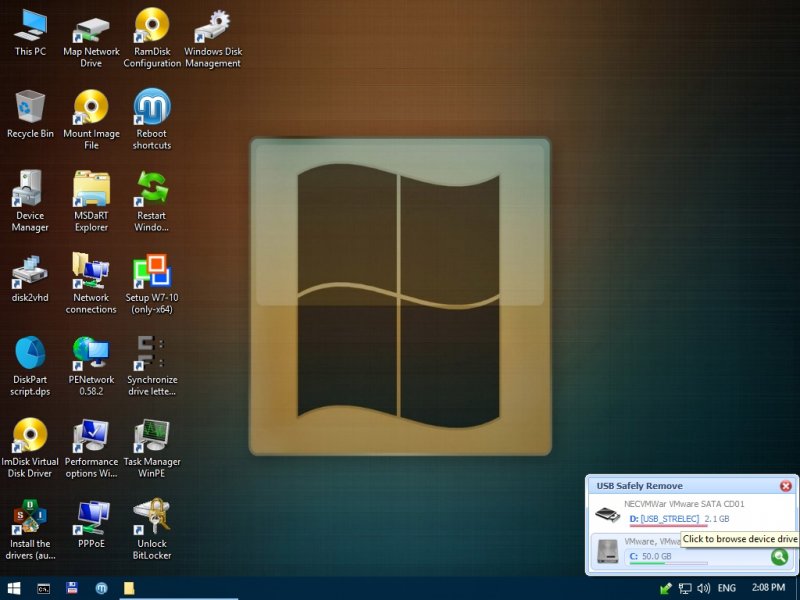The width and height of the screenshot is (800, 600).
Task: Launch MSDaRT Explorer
Action: coord(91,201)
